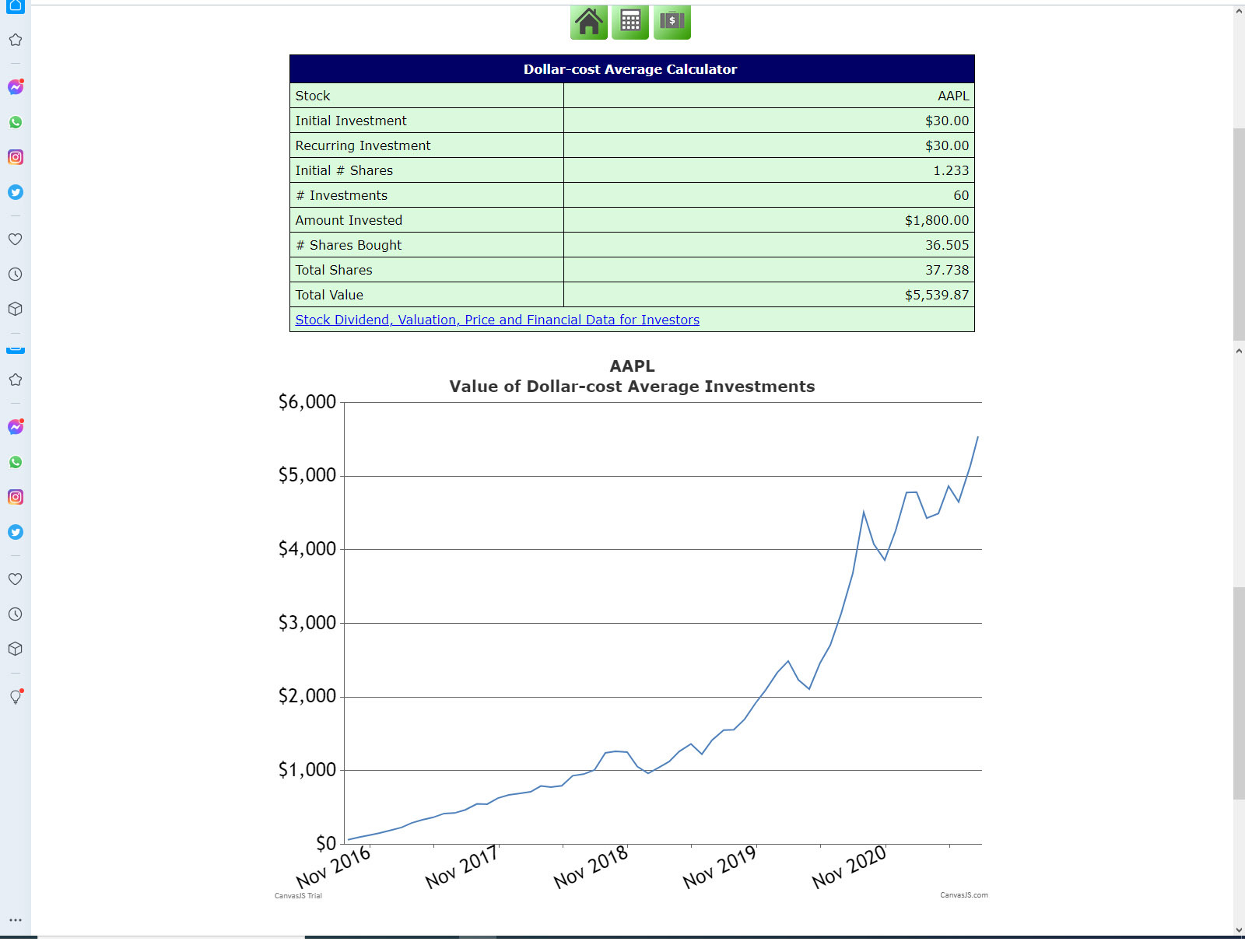Viewport: 1245px width, 952px height.
Task: Click the AAPL chart title
Action: [633, 366]
